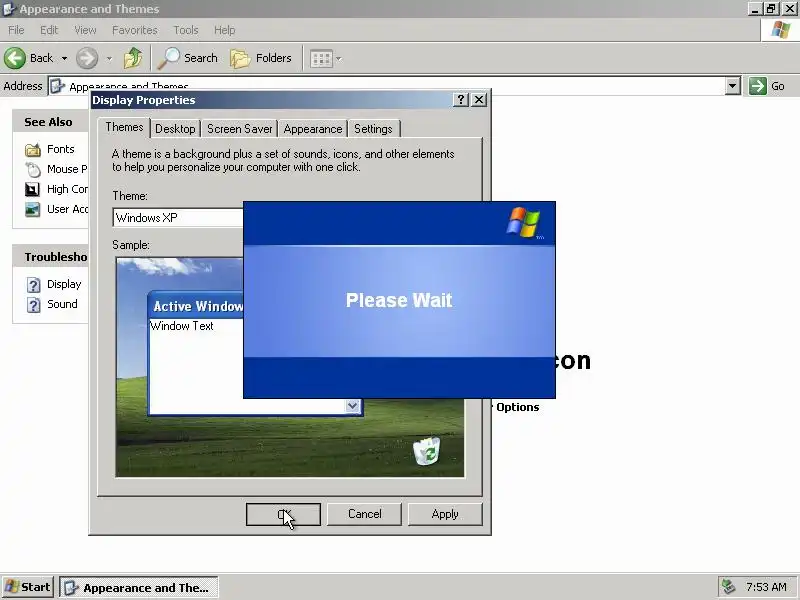800x600 pixels.
Task: Open the Forward history dropdown arrow
Action: (x=109, y=59)
